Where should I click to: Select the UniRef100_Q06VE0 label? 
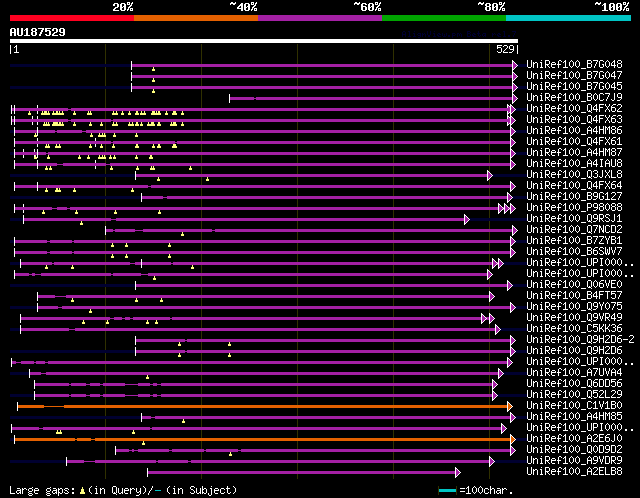[574, 285]
